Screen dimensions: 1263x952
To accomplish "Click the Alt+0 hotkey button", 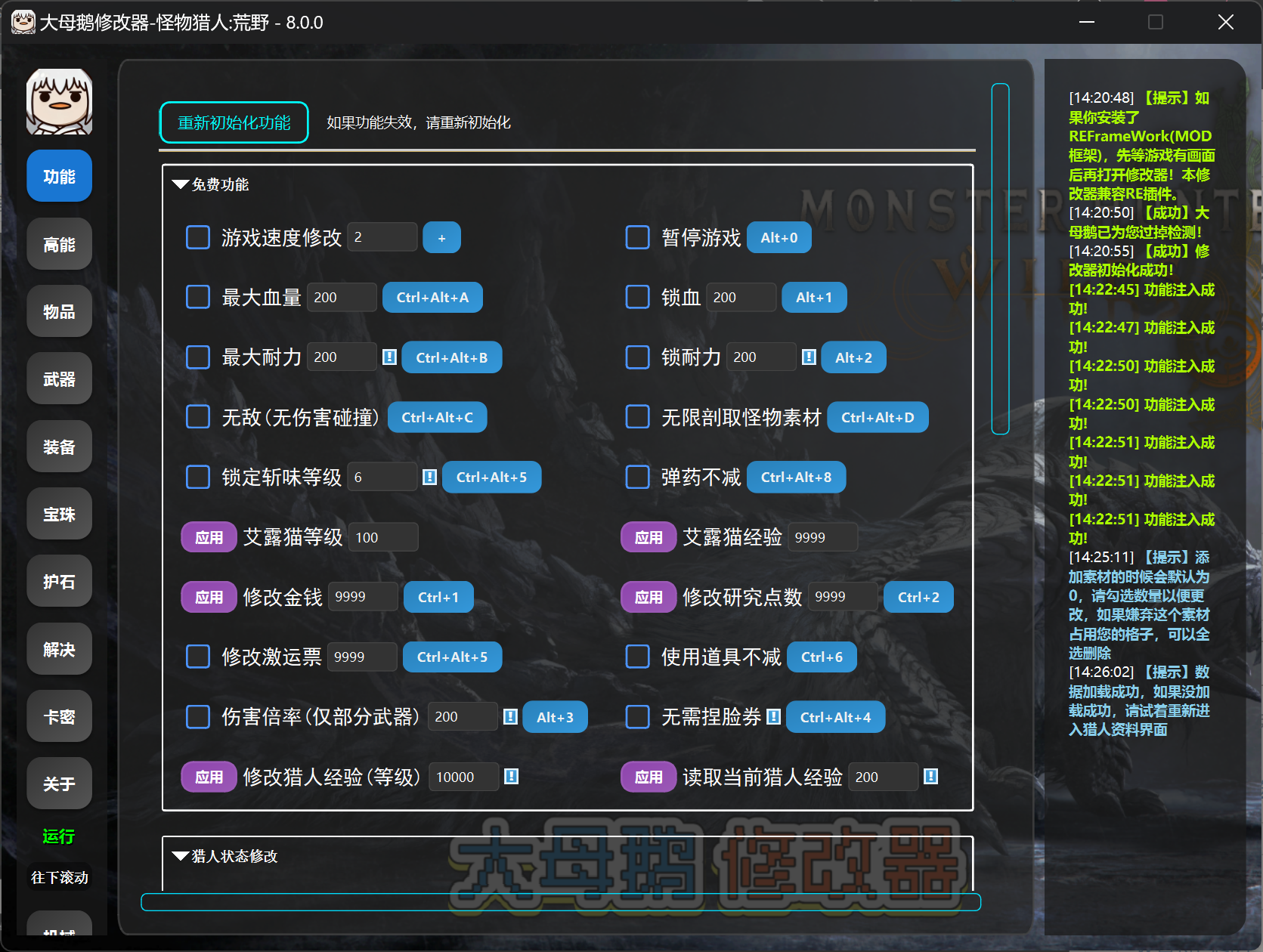I will click(x=779, y=237).
